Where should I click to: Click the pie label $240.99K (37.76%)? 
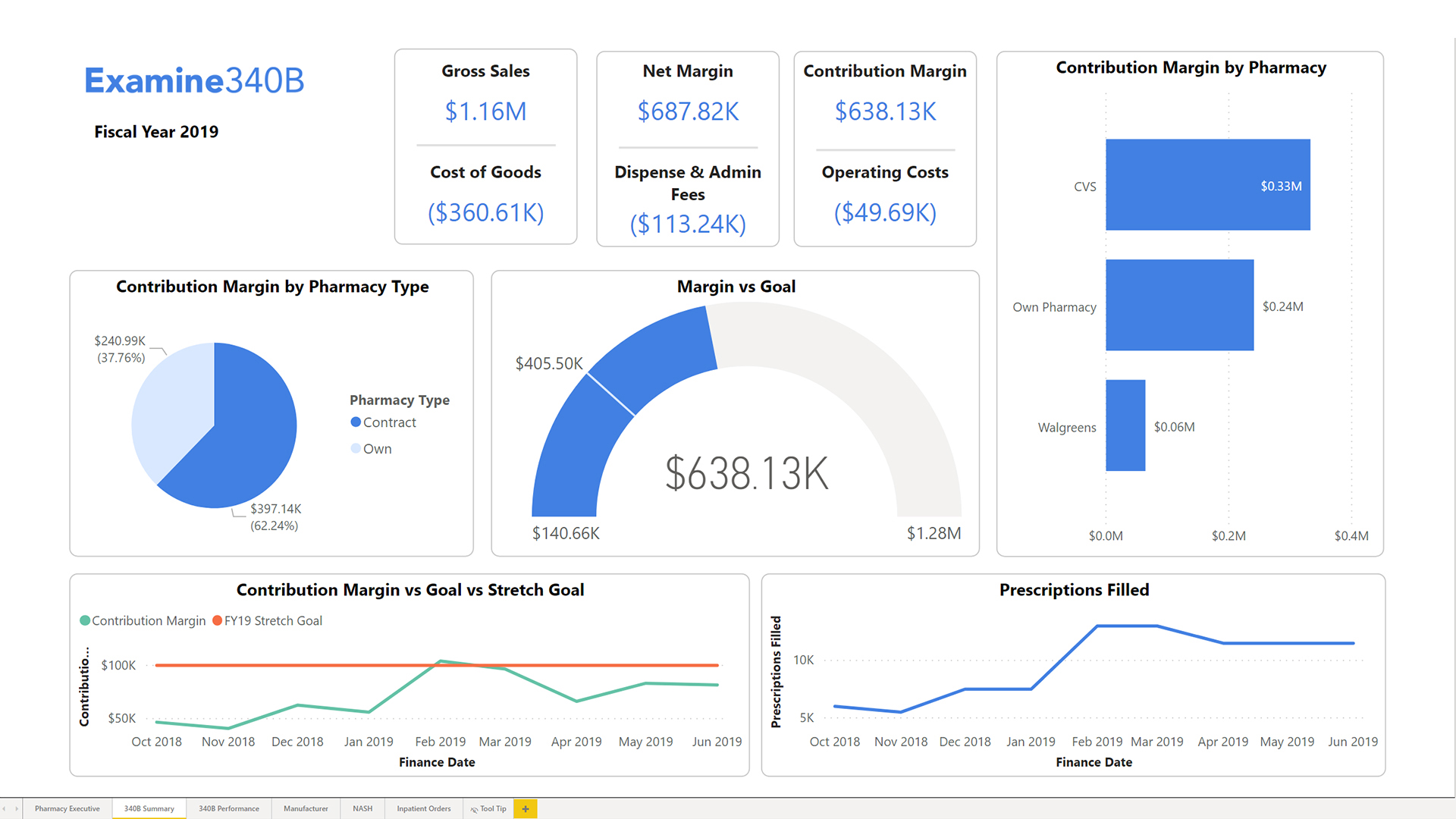coord(120,349)
